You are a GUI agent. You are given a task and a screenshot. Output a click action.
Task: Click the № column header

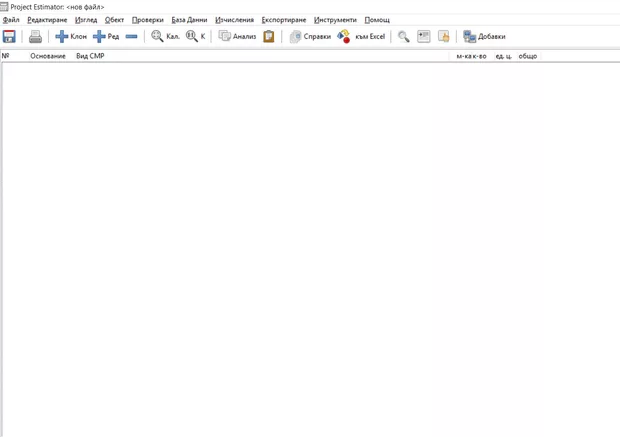click(x=6, y=56)
